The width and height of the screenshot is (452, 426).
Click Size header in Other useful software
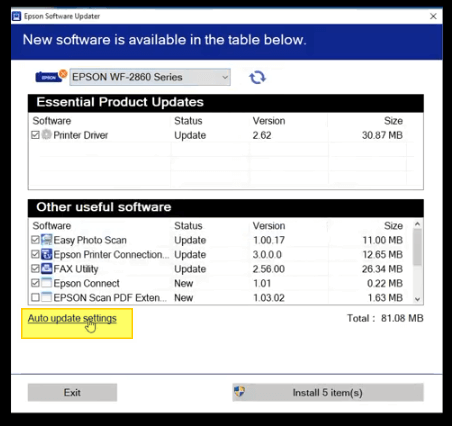(393, 226)
